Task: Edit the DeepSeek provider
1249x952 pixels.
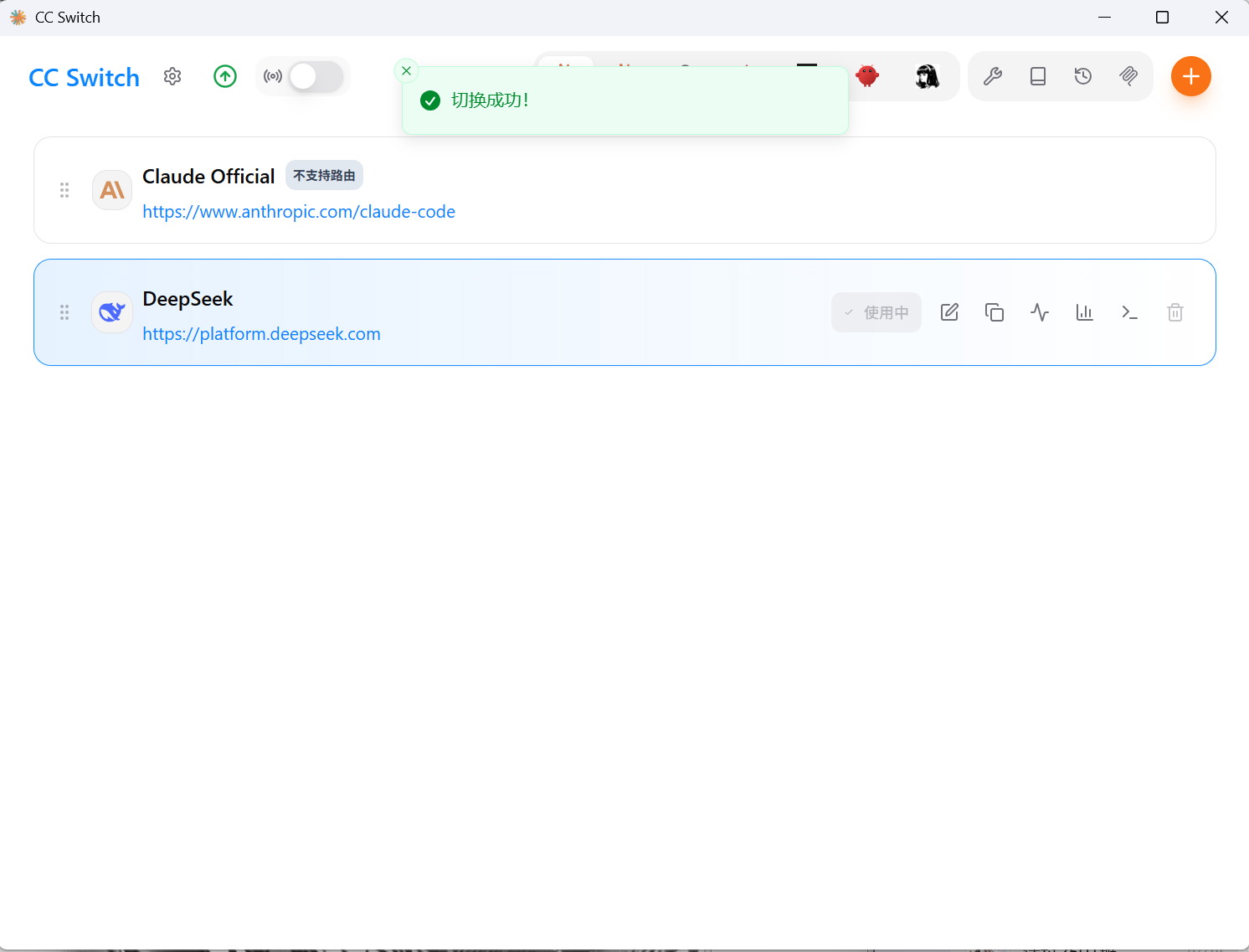Action: pos(949,312)
